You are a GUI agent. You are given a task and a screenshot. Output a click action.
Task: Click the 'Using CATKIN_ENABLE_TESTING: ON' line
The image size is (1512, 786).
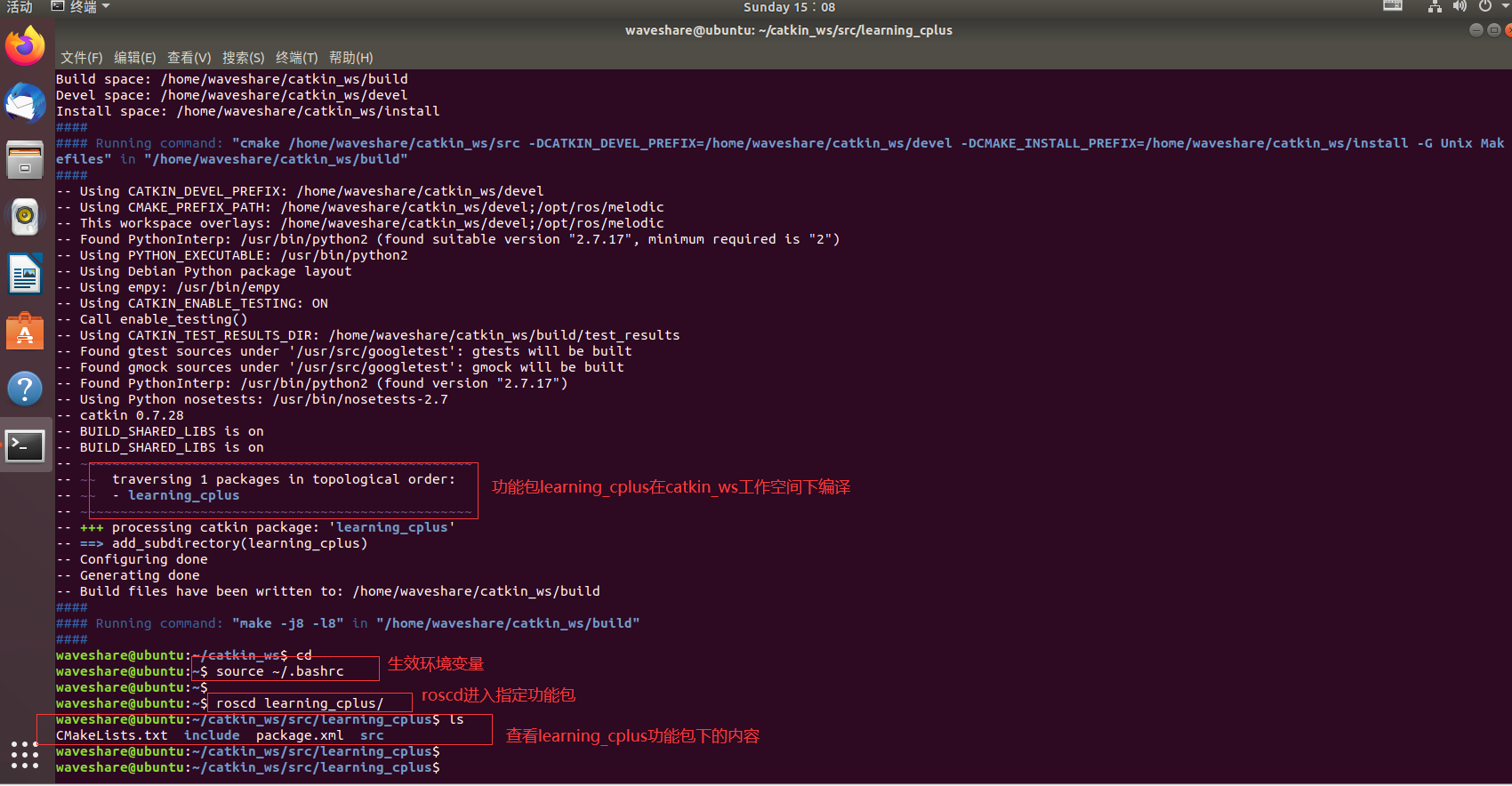click(x=192, y=303)
